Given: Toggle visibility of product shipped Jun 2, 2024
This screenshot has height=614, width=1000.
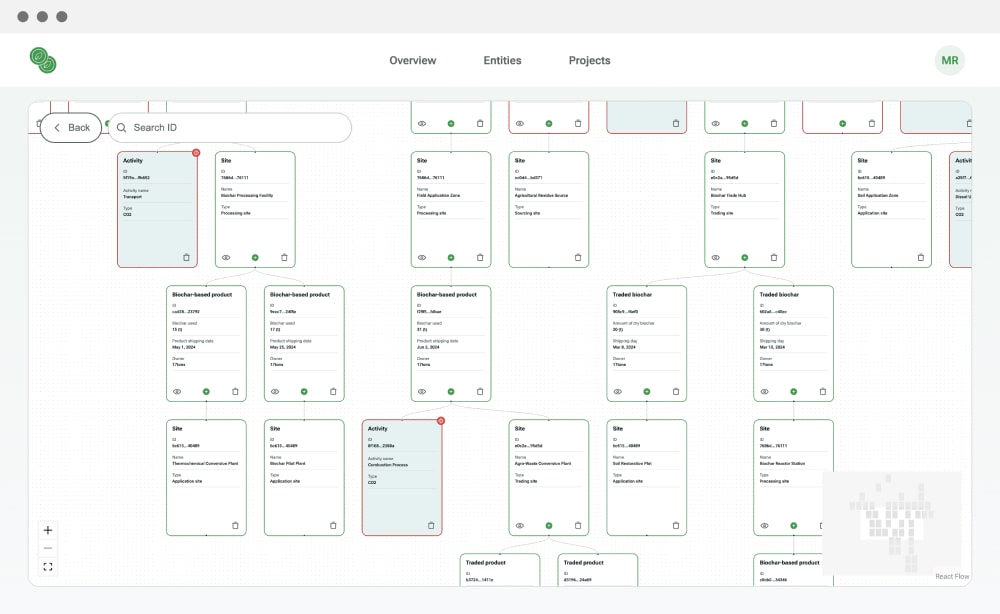Looking at the screenshot, I should 422,391.
